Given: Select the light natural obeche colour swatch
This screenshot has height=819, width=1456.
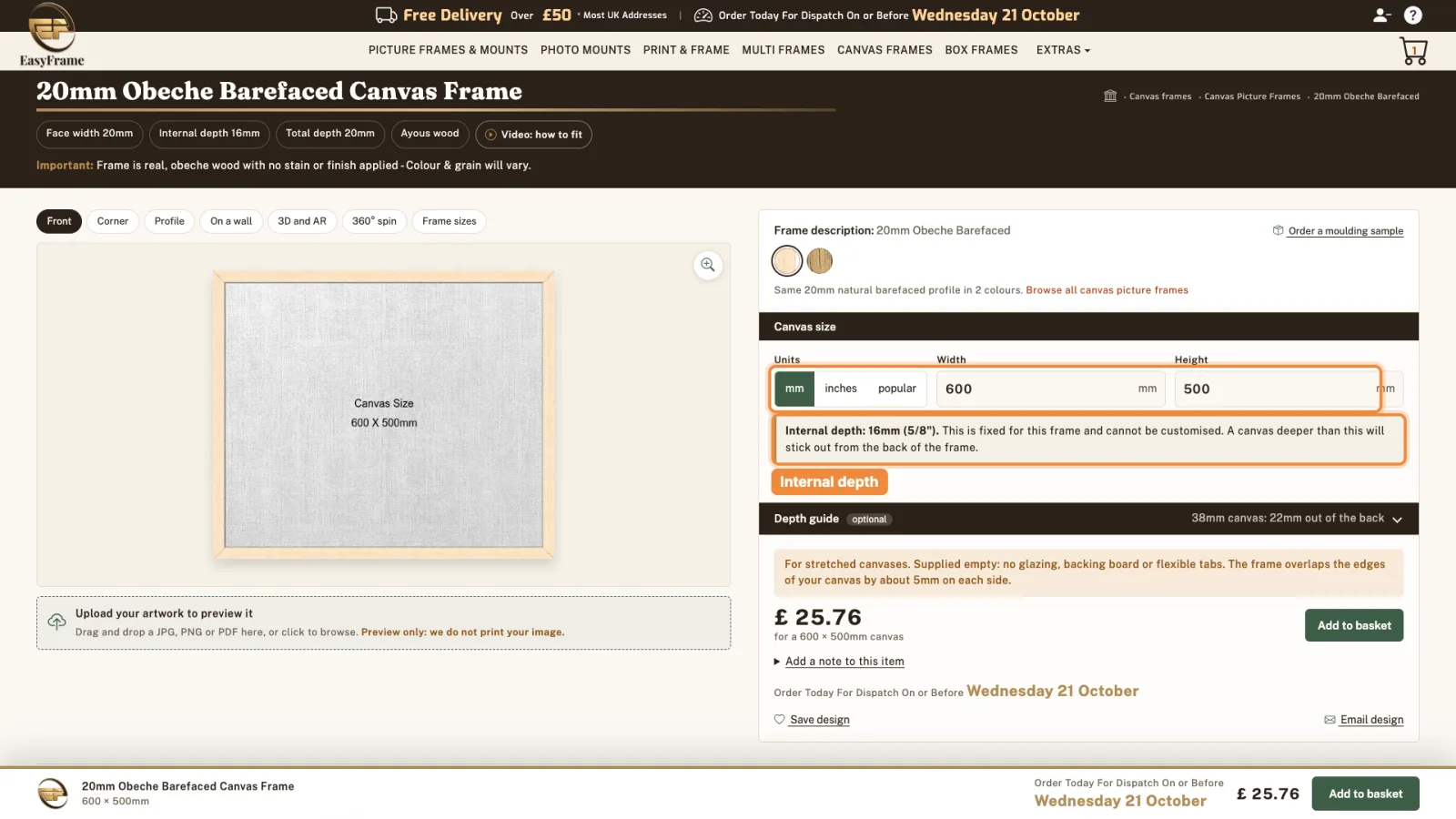Looking at the screenshot, I should (787, 261).
